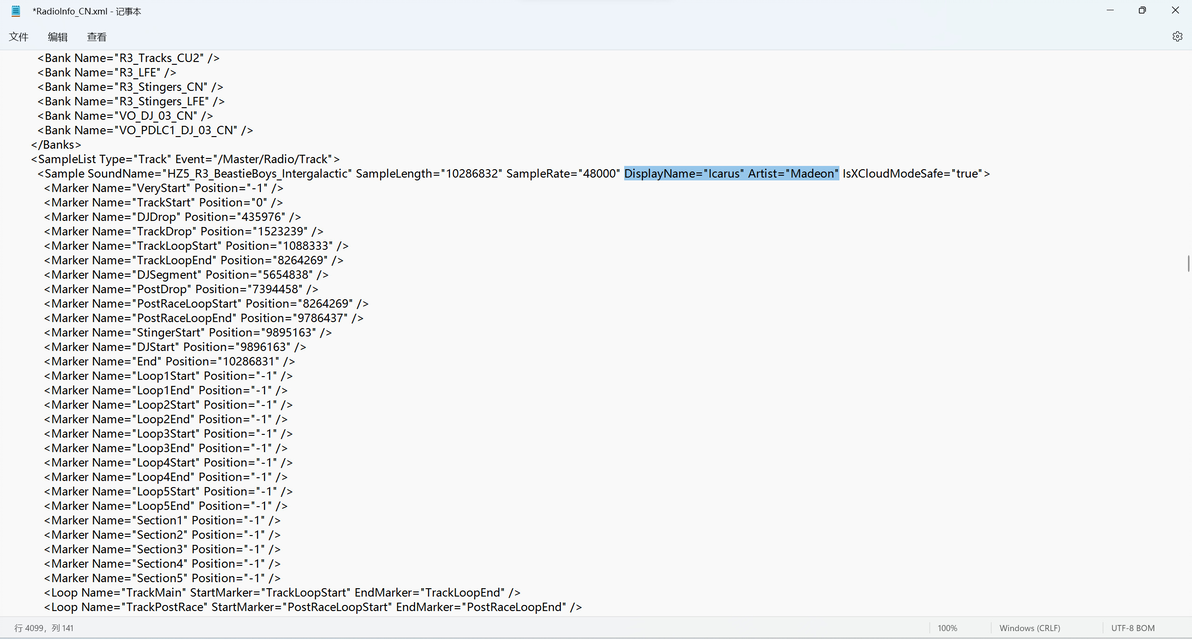Minimize the Notepad window
Image resolution: width=1192 pixels, height=639 pixels.
click(1110, 11)
